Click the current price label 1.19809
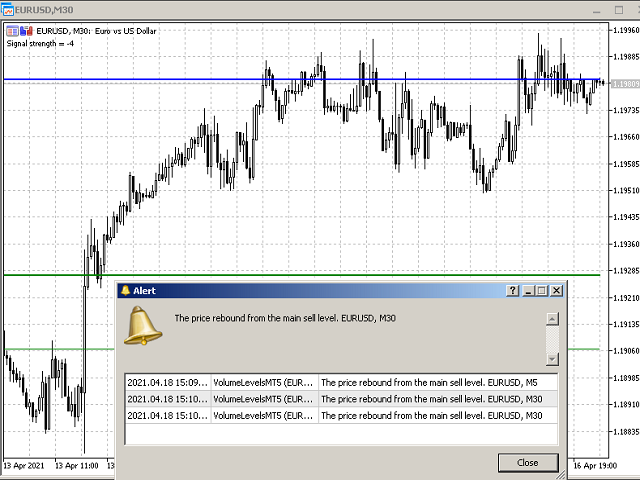 [x=626, y=85]
